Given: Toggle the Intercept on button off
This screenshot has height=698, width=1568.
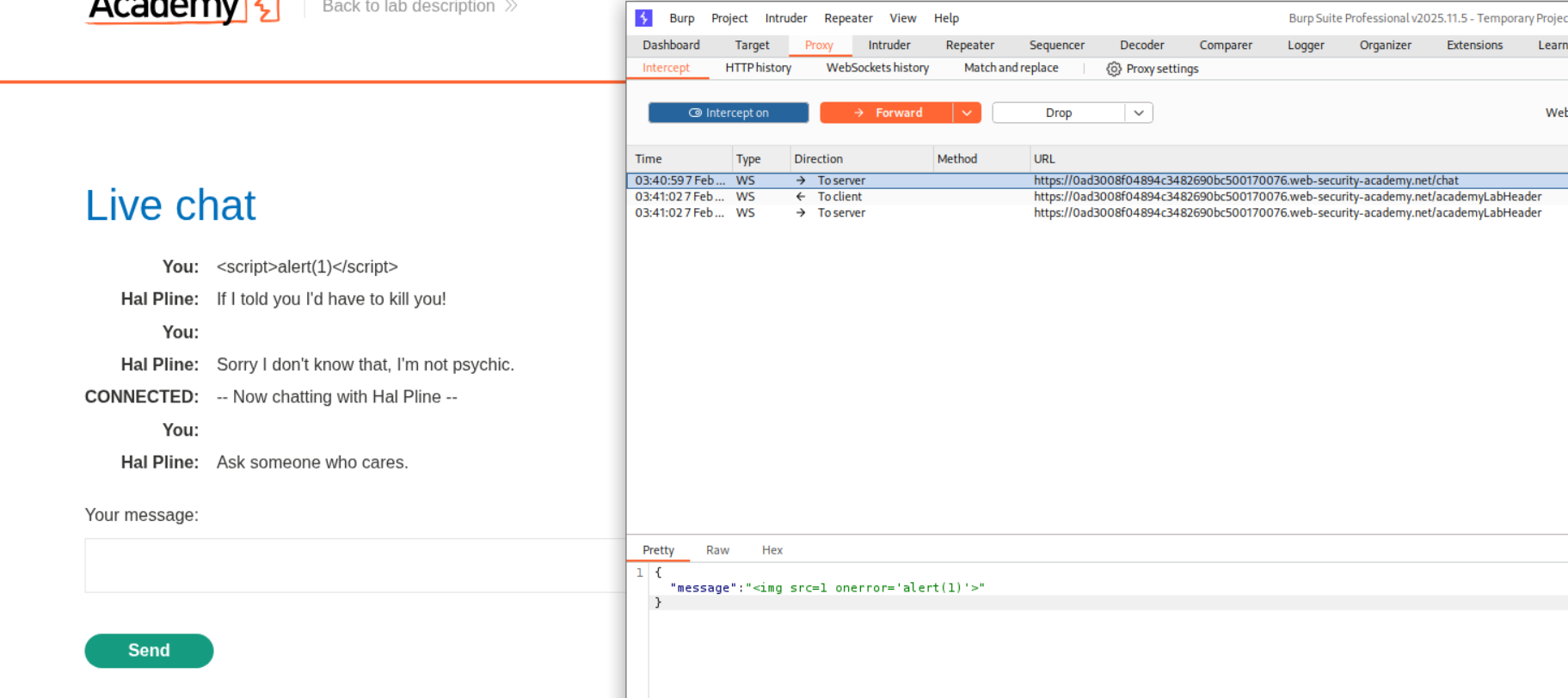Looking at the screenshot, I should pos(728,113).
